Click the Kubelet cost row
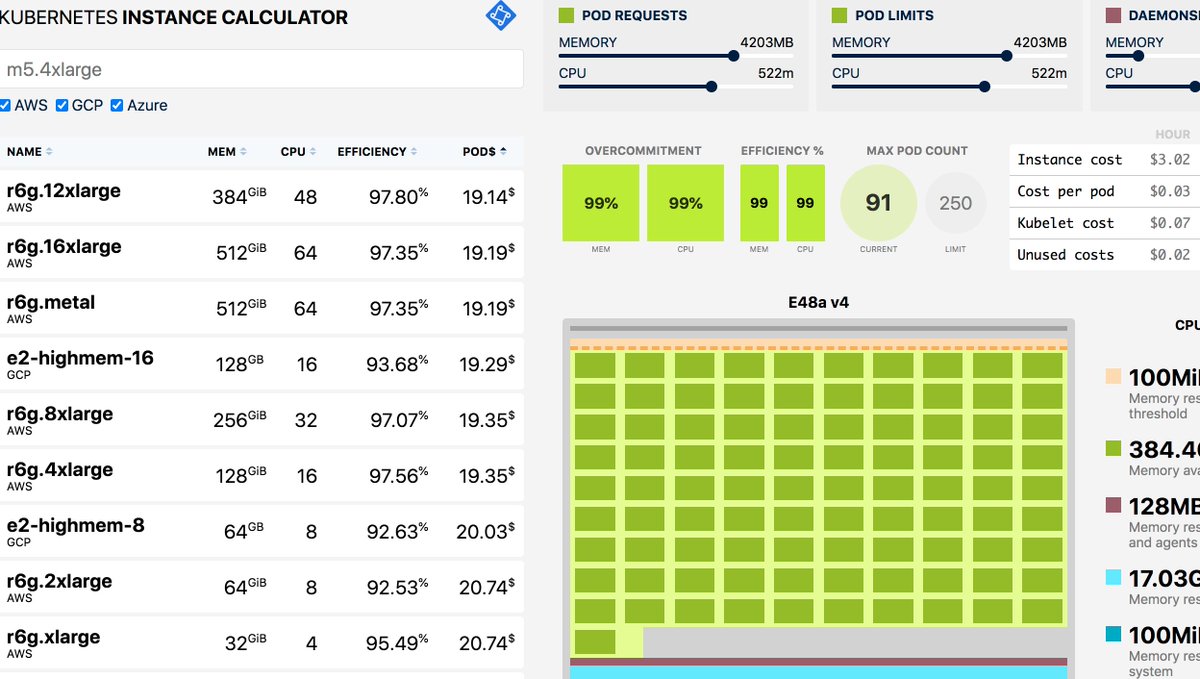 (1105, 223)
